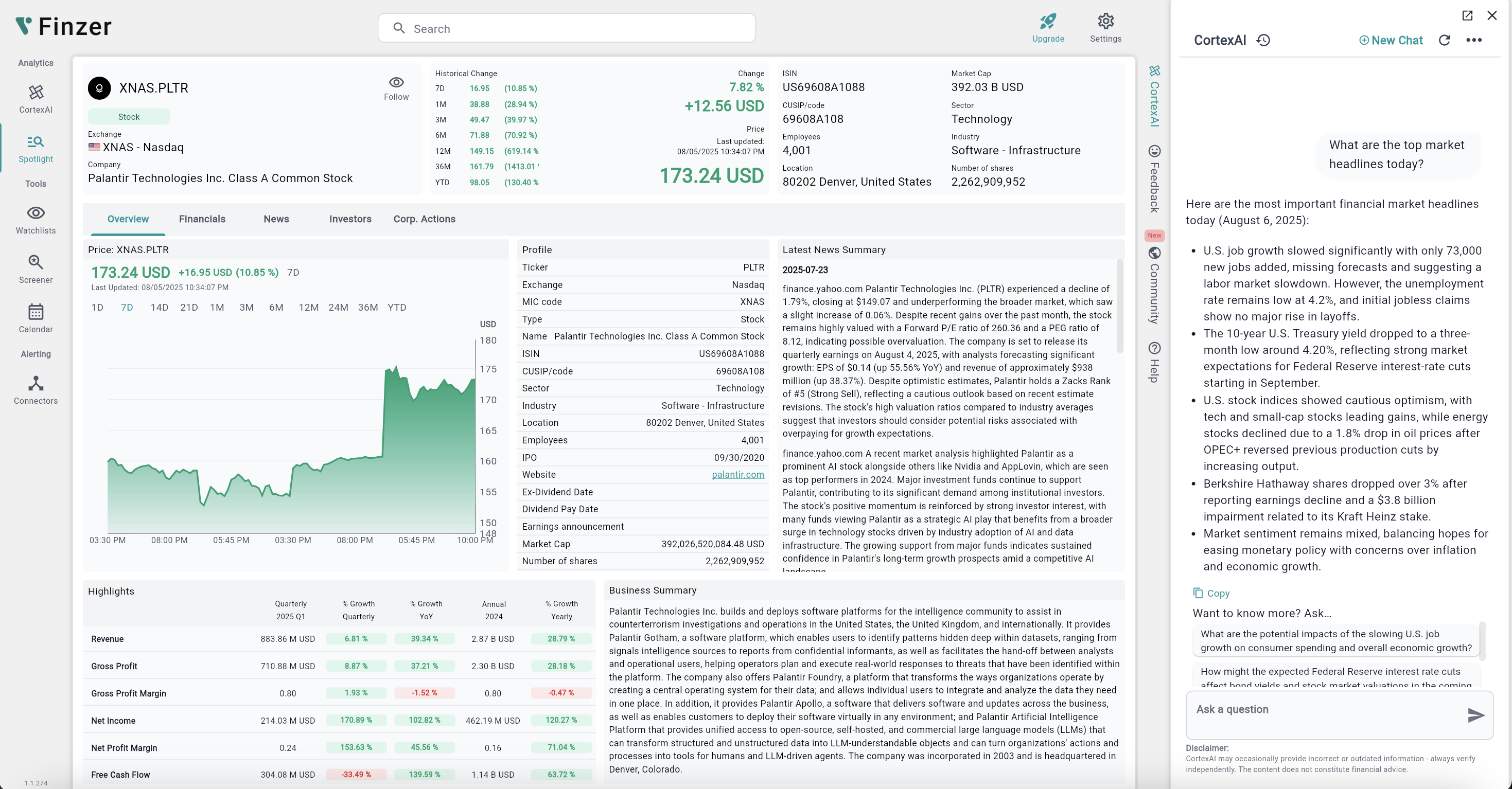Copy the CortexAI response
The image size is (1512, 789).
point(1211,593)
